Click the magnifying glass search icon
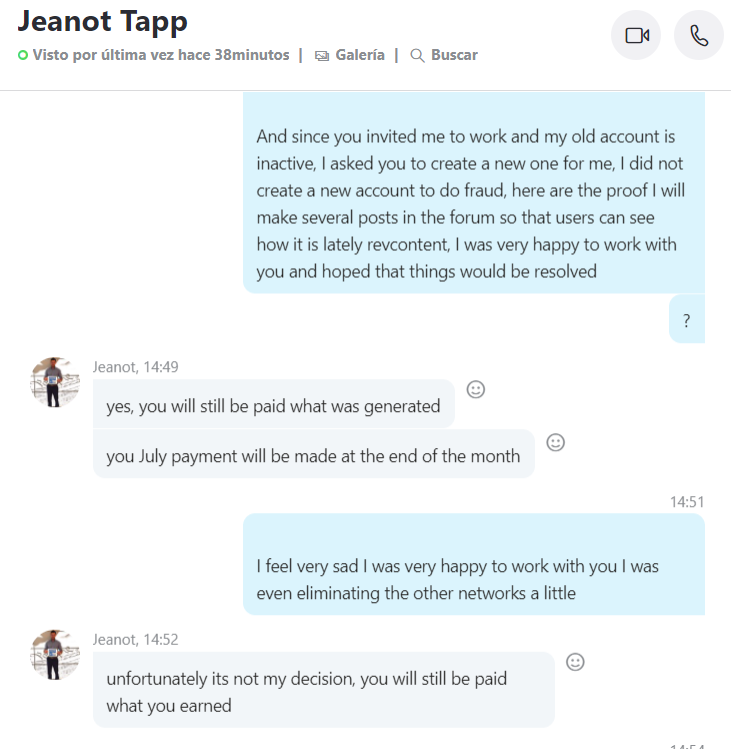Viewport: 731px width, 754px height. 417,56
